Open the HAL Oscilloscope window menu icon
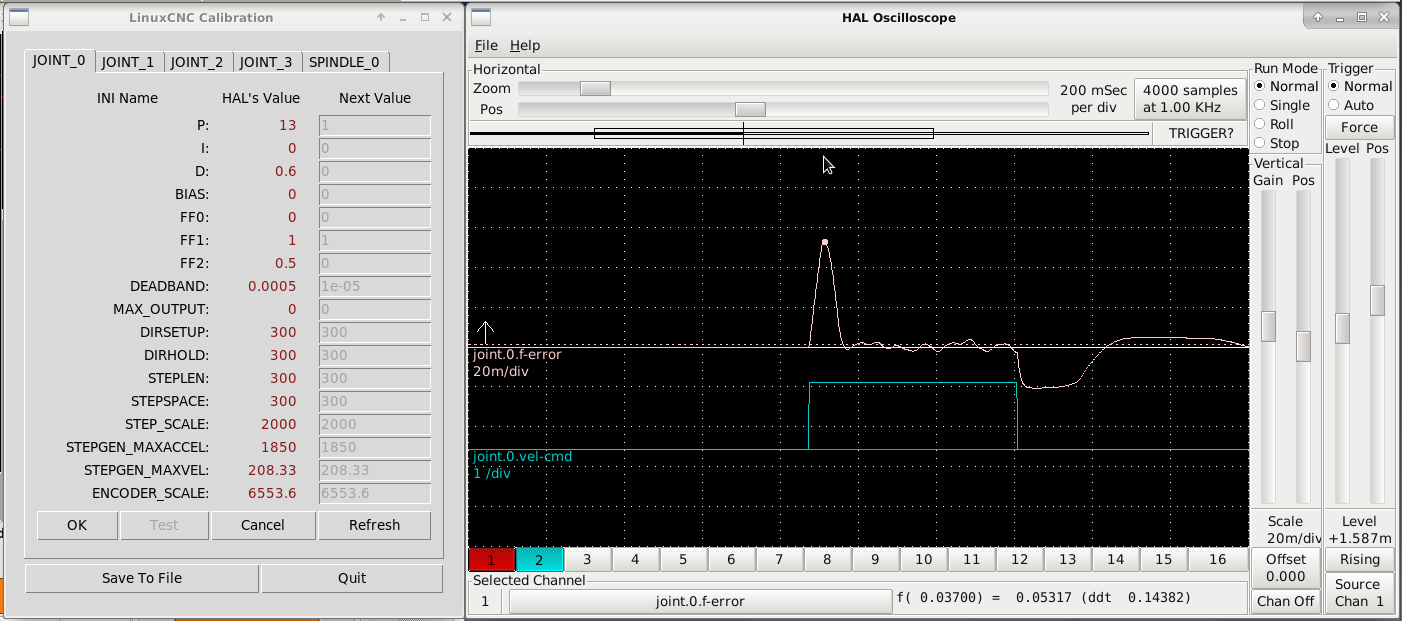The height and width of the screenshot is (621, 1402). [481, 17]
